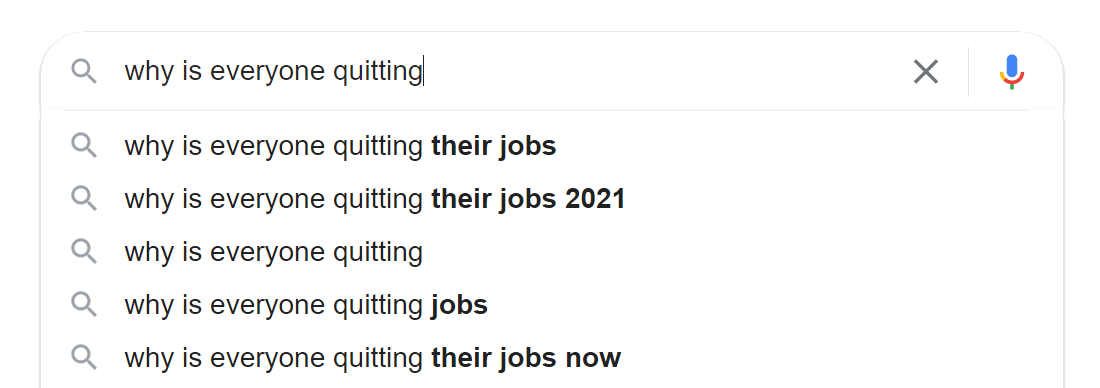The width and height of the screenshot is (1100, 388).
Task: Click magnifier icon beside 'their jobs 2021' suggestion
Action: point(83,199)
